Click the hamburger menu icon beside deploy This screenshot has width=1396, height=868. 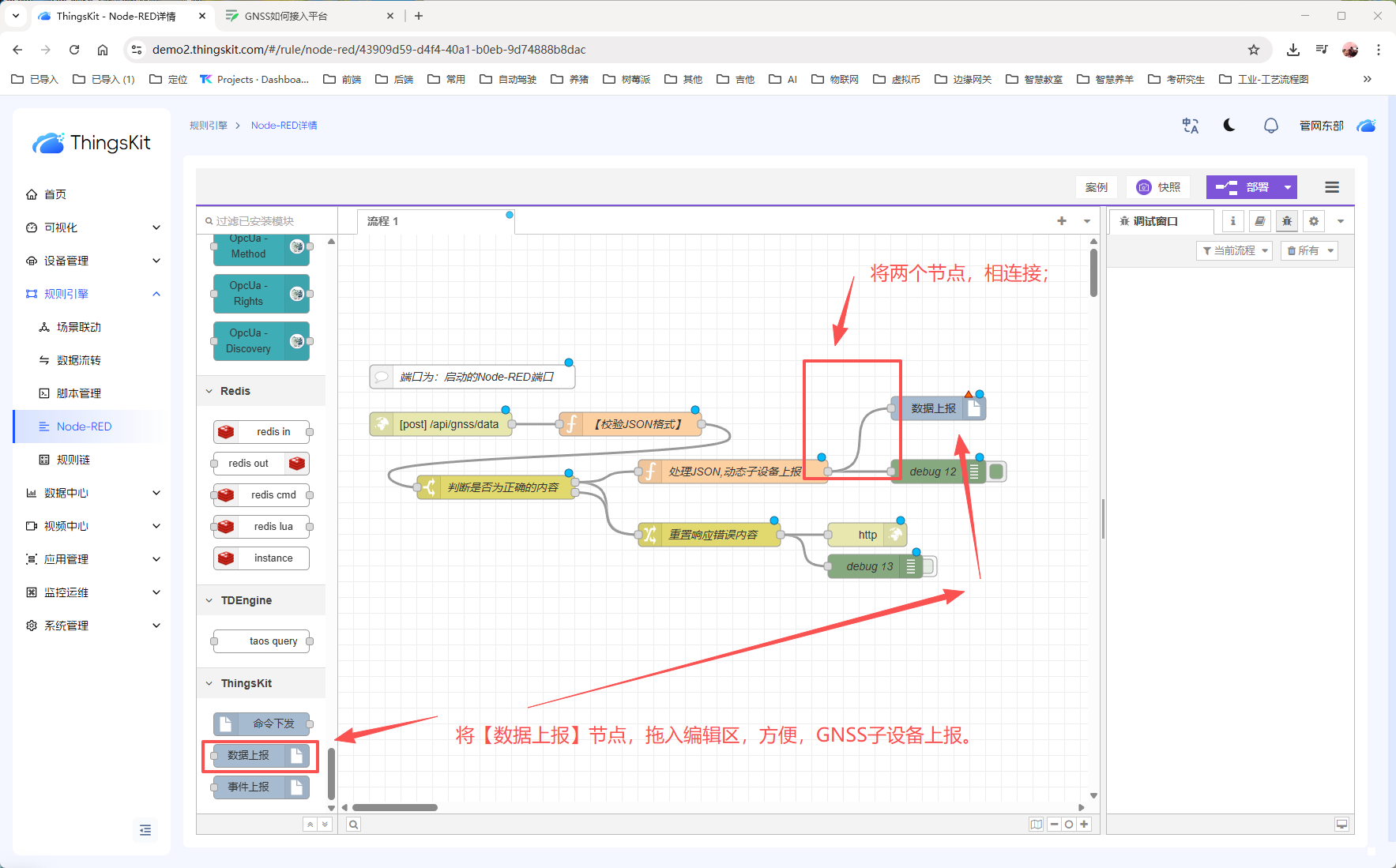point(1331,187)
